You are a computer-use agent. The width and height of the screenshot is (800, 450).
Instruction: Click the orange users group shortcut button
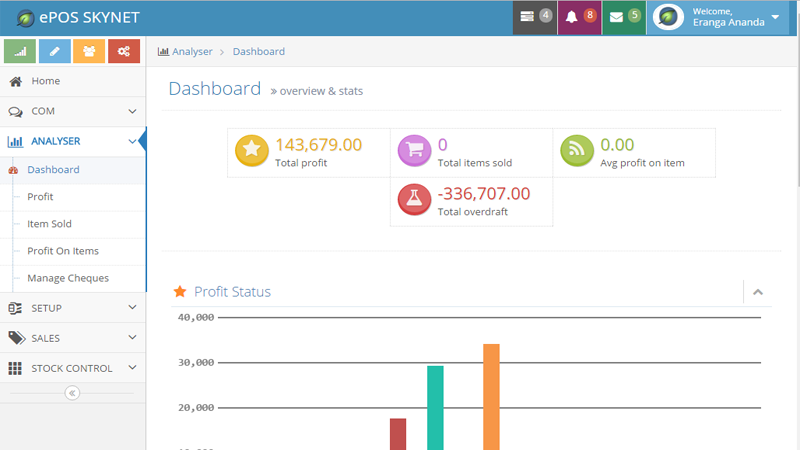click(x=89, y=51)
